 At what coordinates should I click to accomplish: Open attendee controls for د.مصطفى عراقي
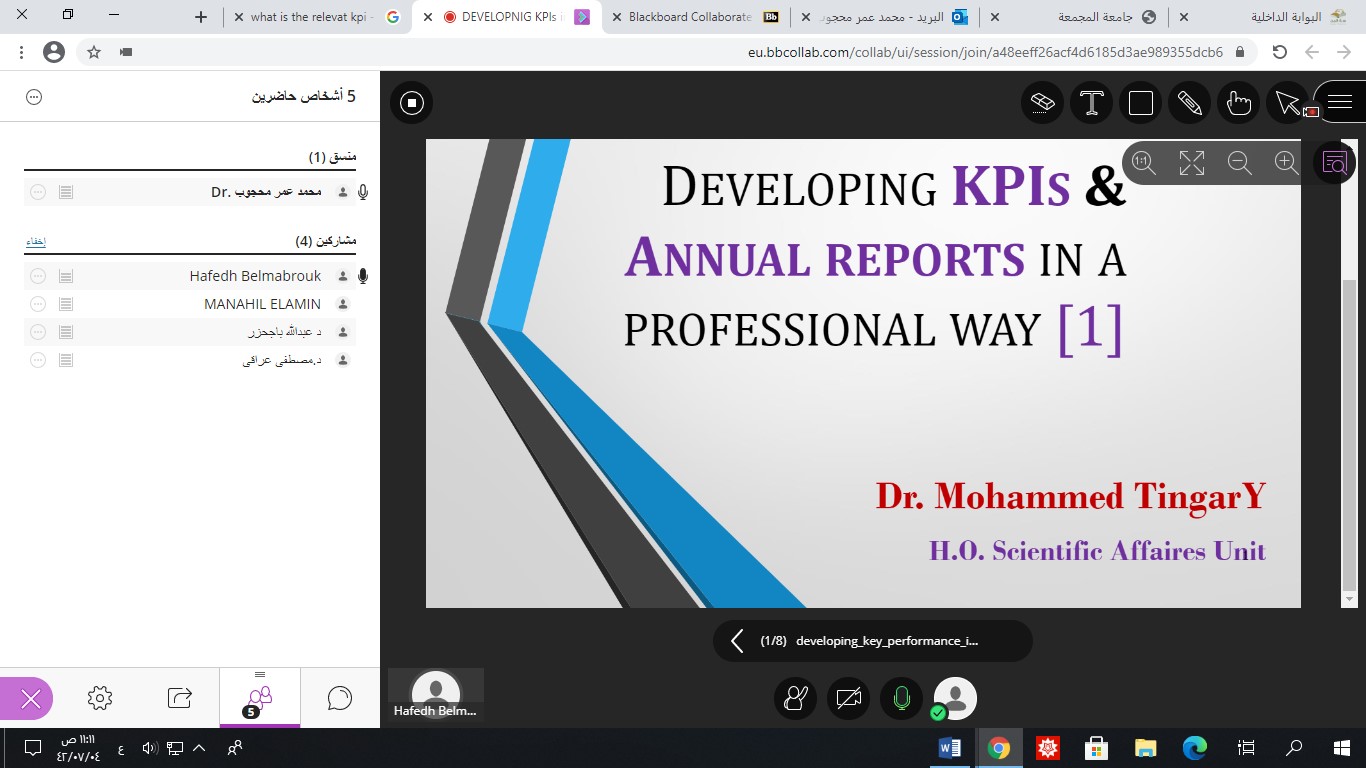(x=38, y=360)
